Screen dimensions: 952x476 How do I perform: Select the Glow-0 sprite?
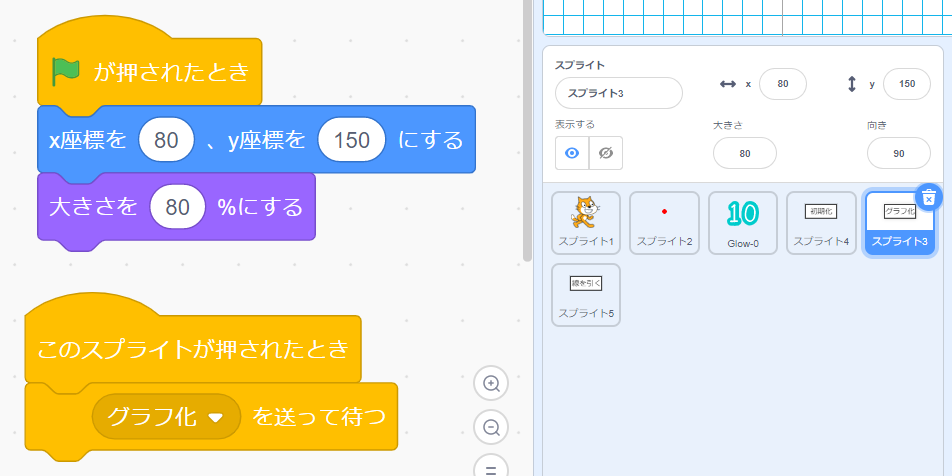tap(743, 223)
